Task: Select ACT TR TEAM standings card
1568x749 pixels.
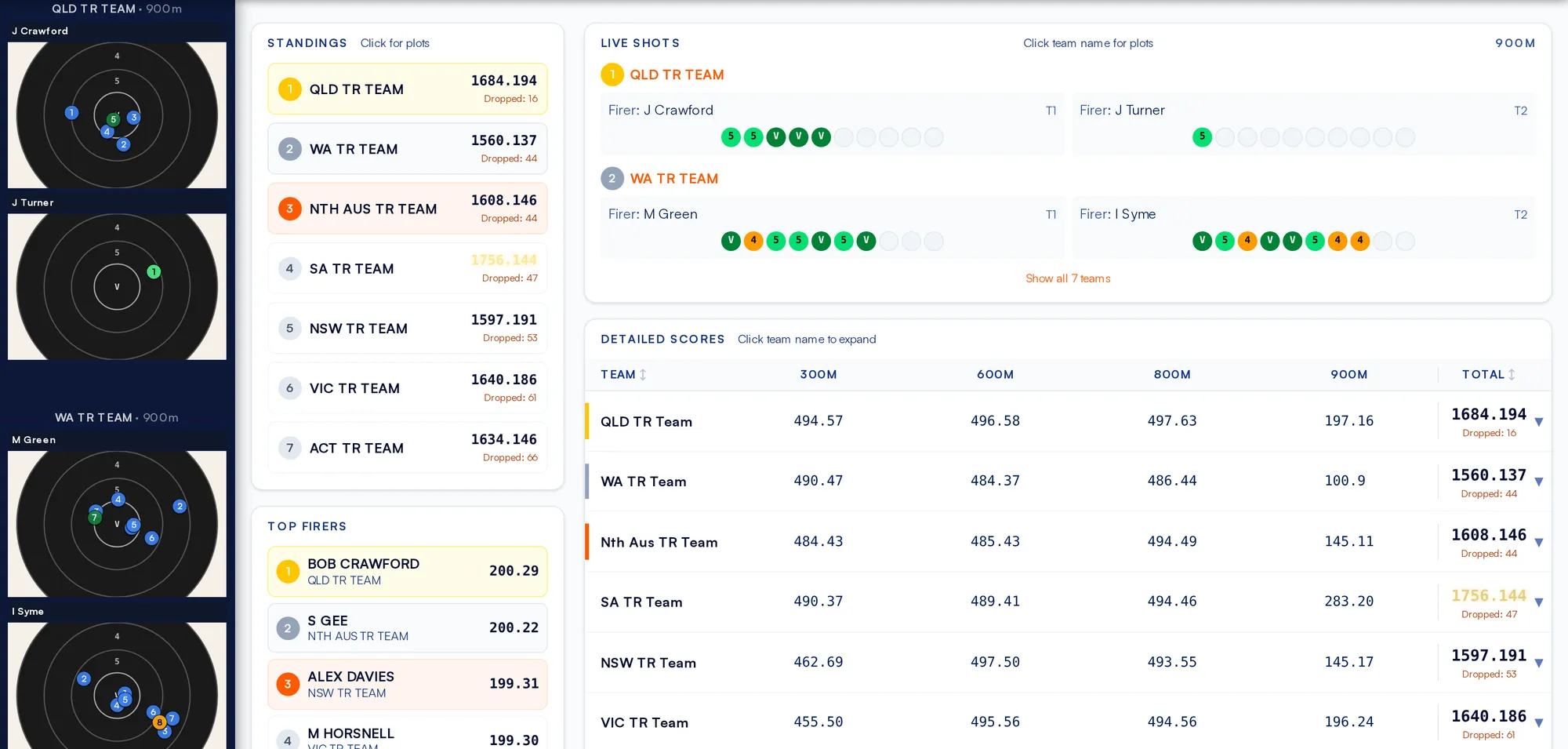Action: click(408, 448)
